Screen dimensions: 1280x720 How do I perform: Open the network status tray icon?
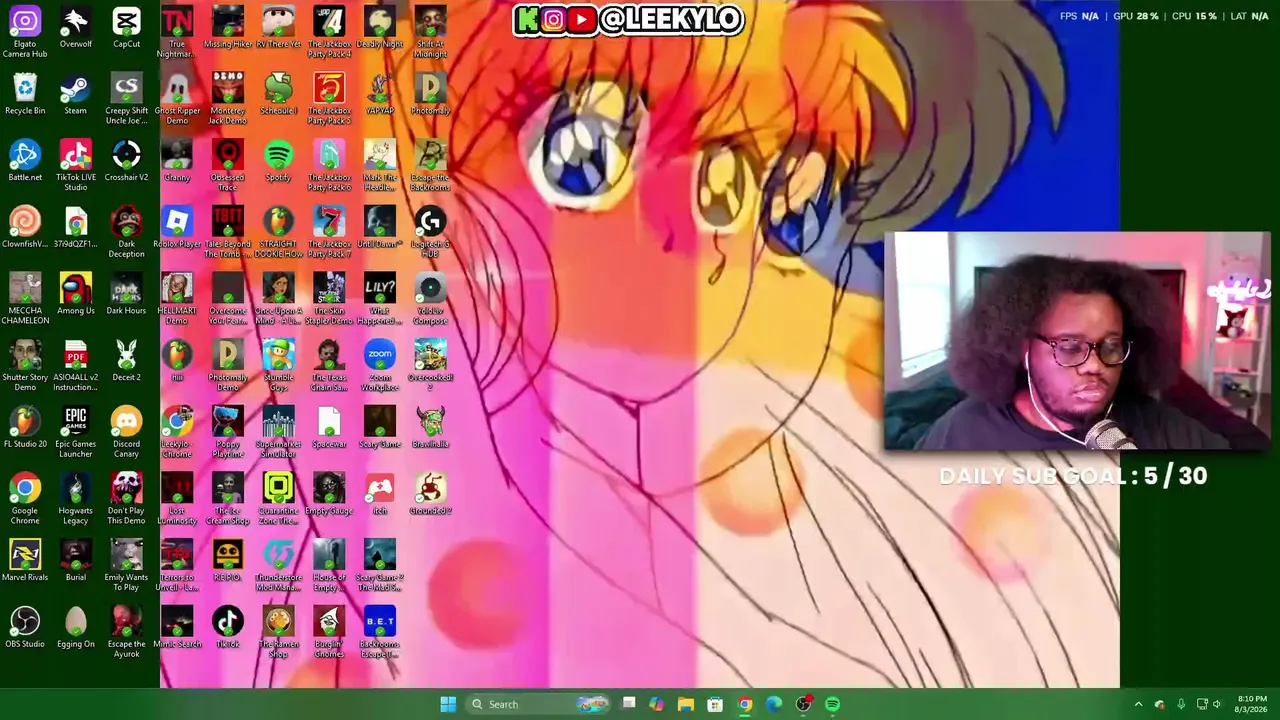pyautogui.click(x=1202, y=704)
